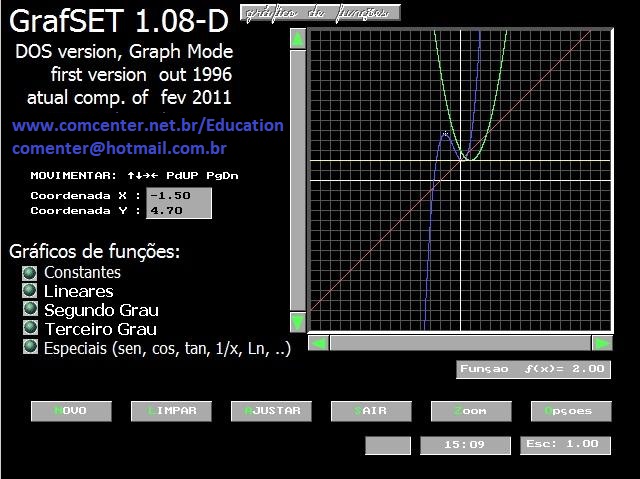The width and height of the screenshot is (640, 479).
Task: Choose Terceiro Grau functions
Action: click(x=29, y=328)
